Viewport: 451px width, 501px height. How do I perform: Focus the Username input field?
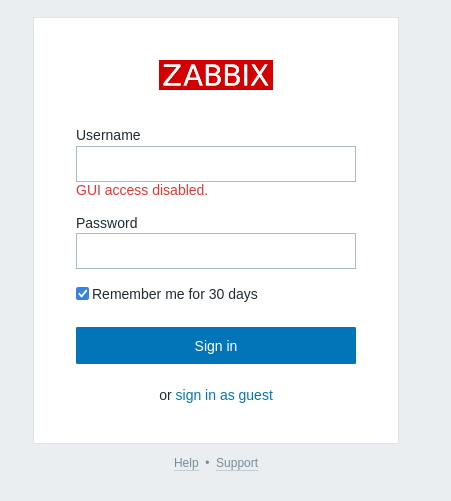click(x=216, y=164)
